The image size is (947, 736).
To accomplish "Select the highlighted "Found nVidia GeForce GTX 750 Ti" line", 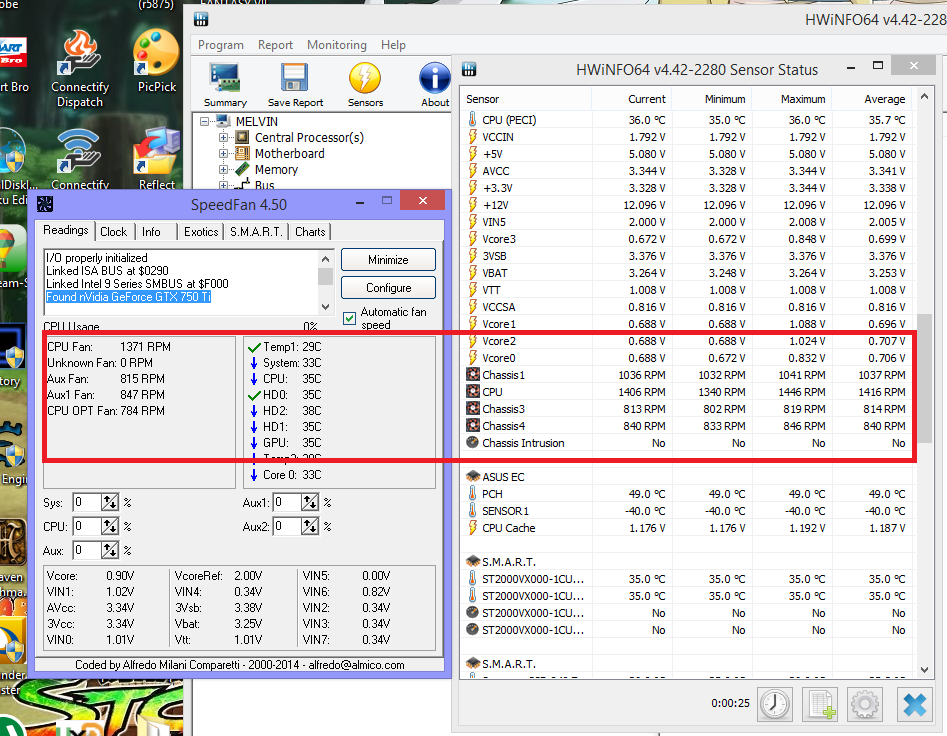I will [129, 296].
